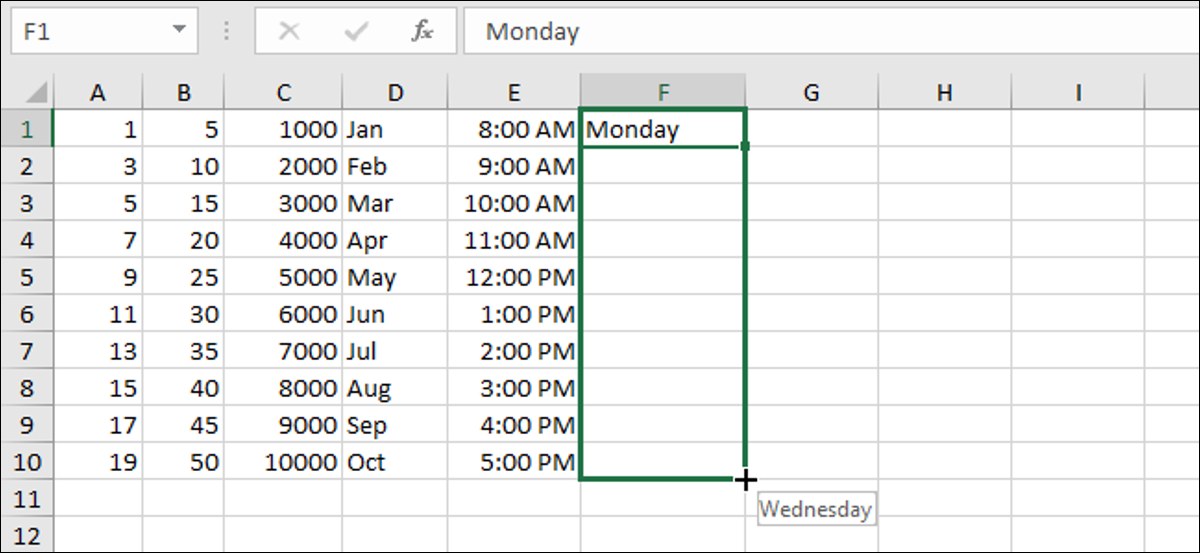The width and height of the screenshot is (1200, 553).
Task: Click cell containing Monday
Action: pos(662,129)
